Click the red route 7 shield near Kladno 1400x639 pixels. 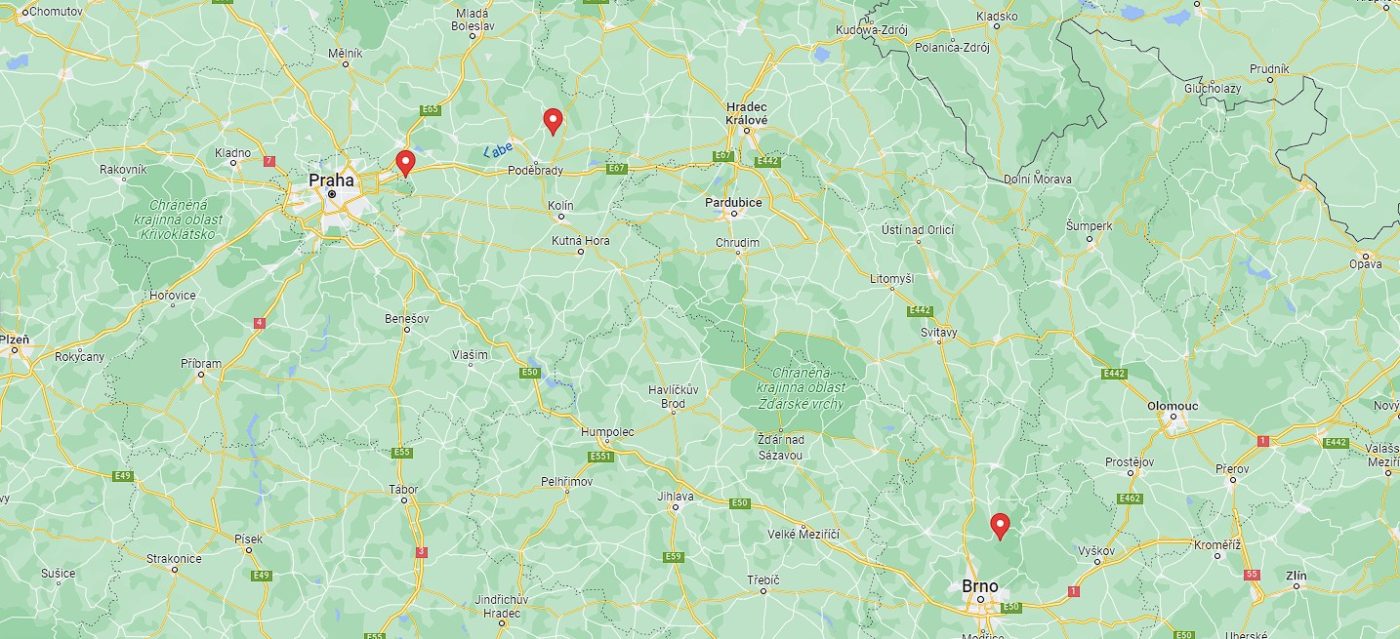point(268,161)
